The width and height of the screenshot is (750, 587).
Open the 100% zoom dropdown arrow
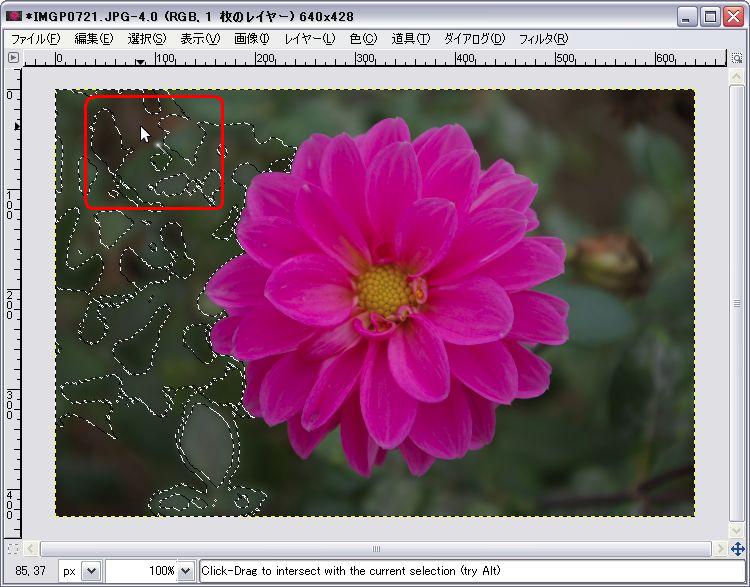point(186,571)
